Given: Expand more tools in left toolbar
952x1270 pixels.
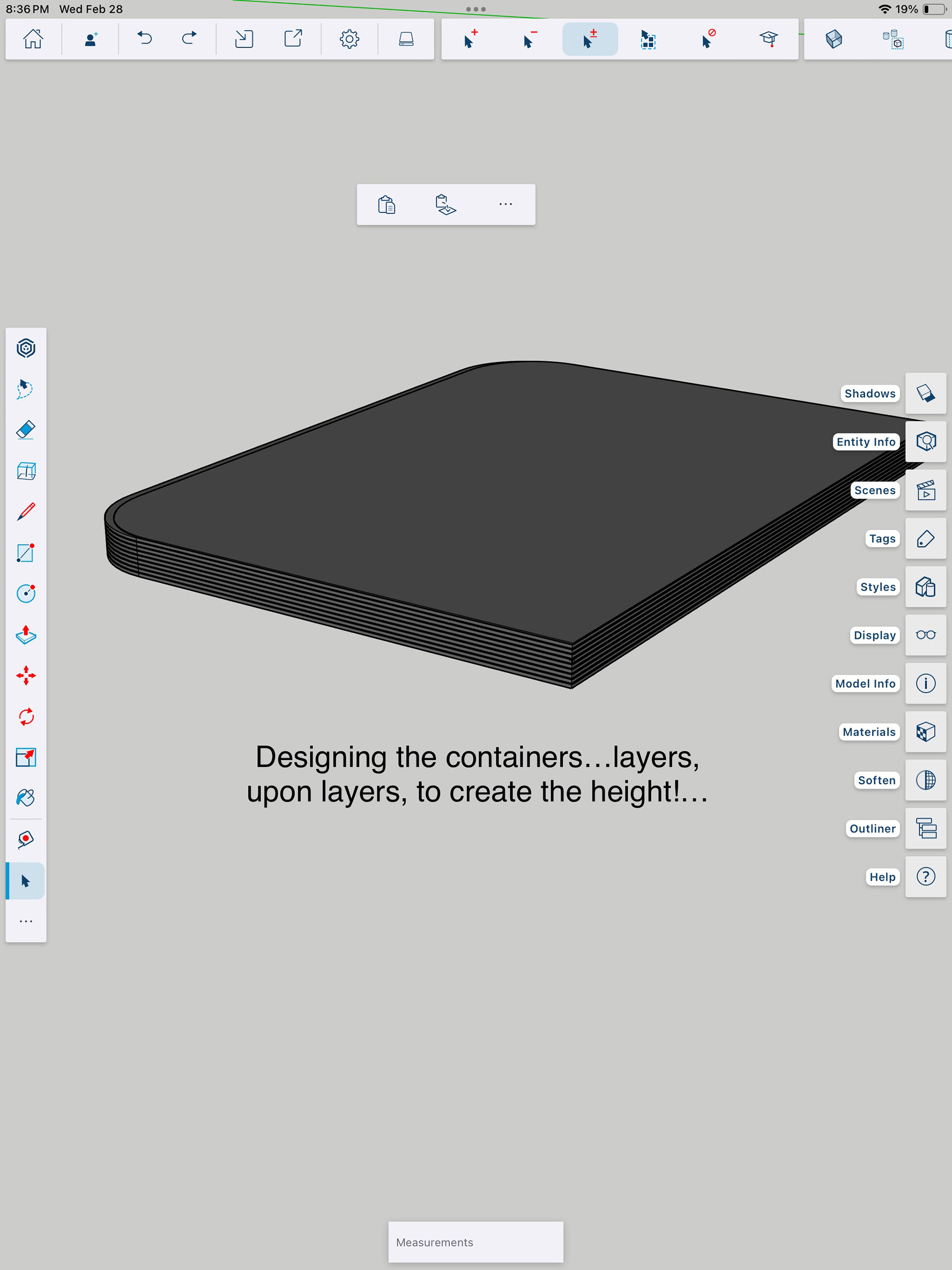Looking at the screenshot, I should coord(26,921).
